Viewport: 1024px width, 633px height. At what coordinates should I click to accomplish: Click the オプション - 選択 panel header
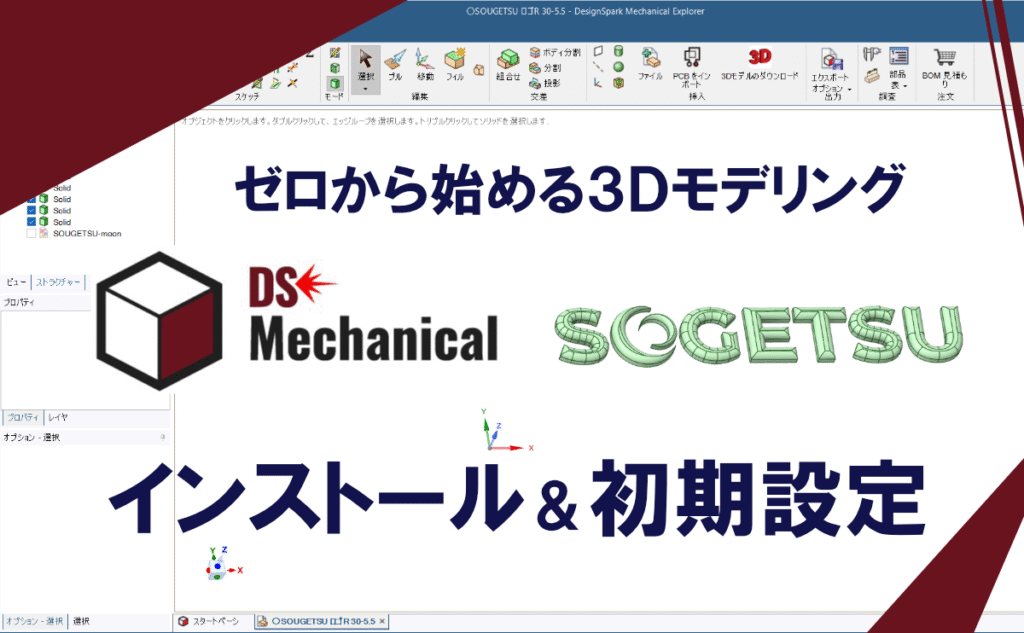click(84, 437)
